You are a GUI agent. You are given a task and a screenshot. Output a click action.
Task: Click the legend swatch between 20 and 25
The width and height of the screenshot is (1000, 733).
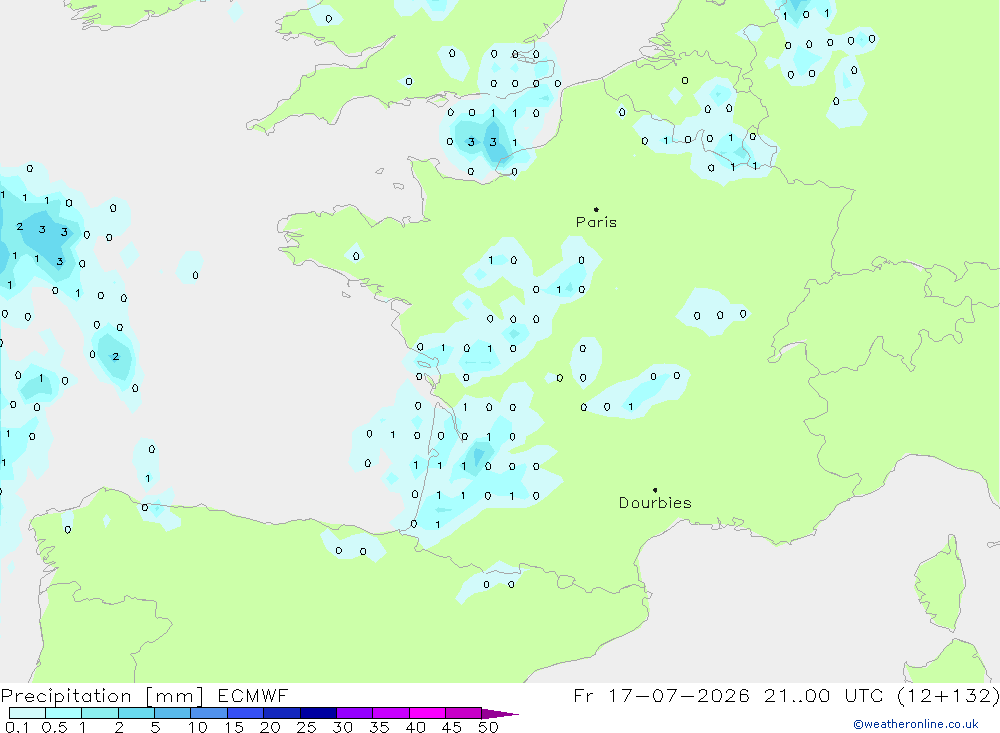pyautogui.click(x=281, y=713)
